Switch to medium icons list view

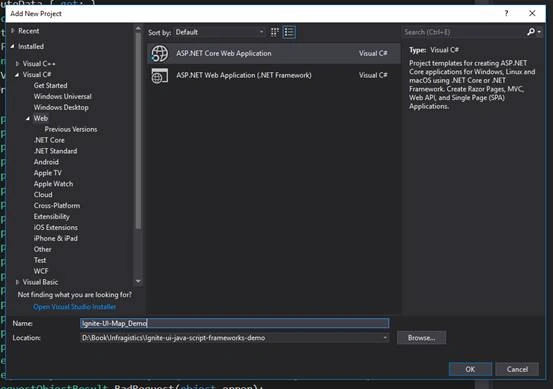coord(289,32)
